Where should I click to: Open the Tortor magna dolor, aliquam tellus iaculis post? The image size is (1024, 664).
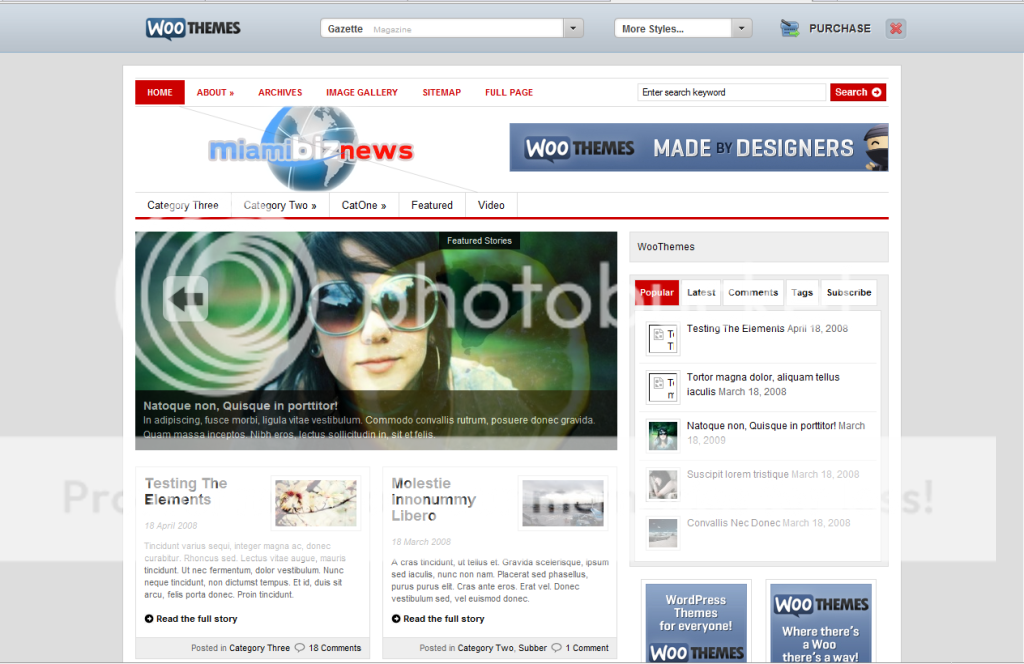tap(763, 384)
